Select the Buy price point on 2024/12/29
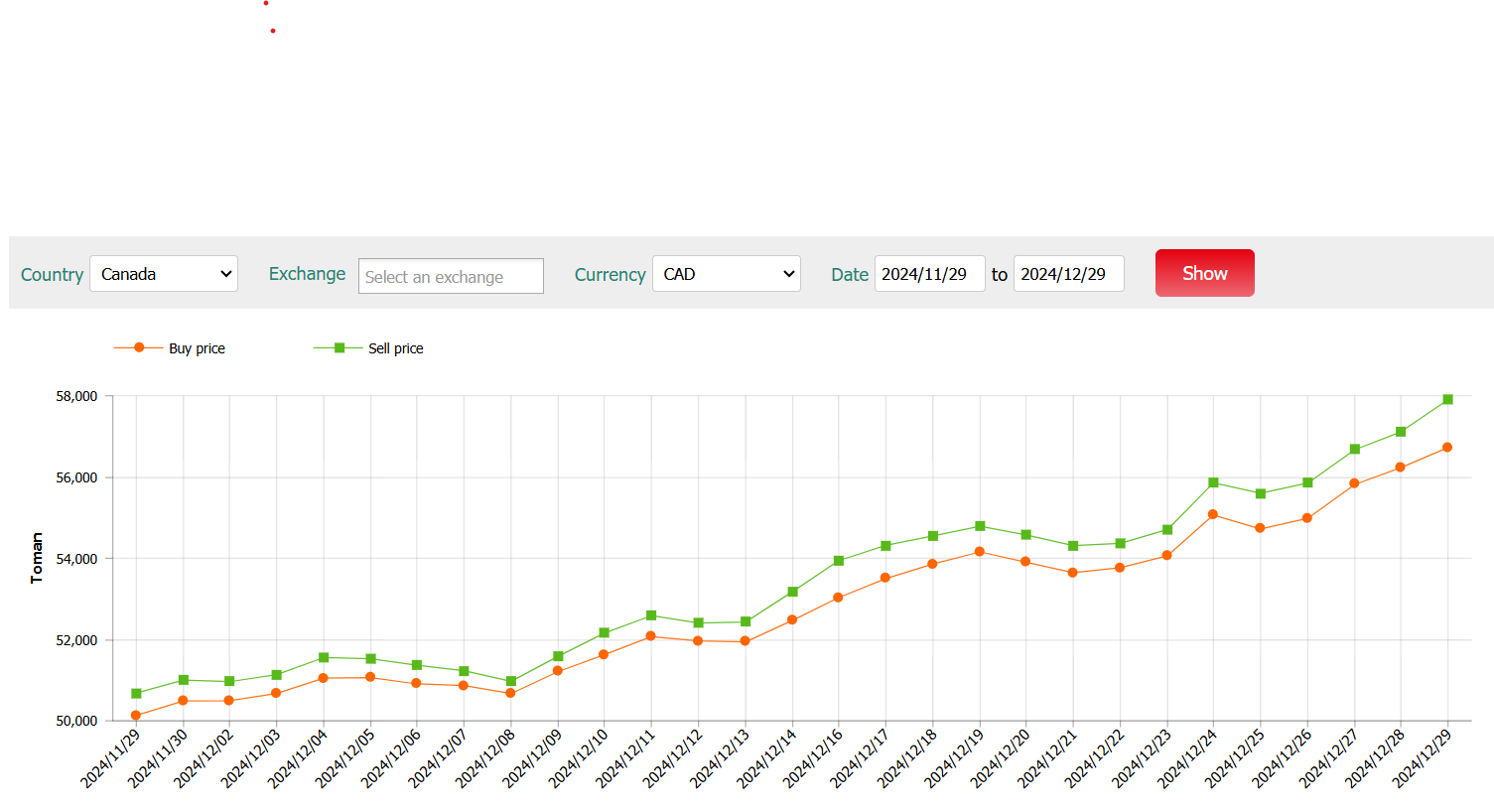 (x=1447, y=448)
